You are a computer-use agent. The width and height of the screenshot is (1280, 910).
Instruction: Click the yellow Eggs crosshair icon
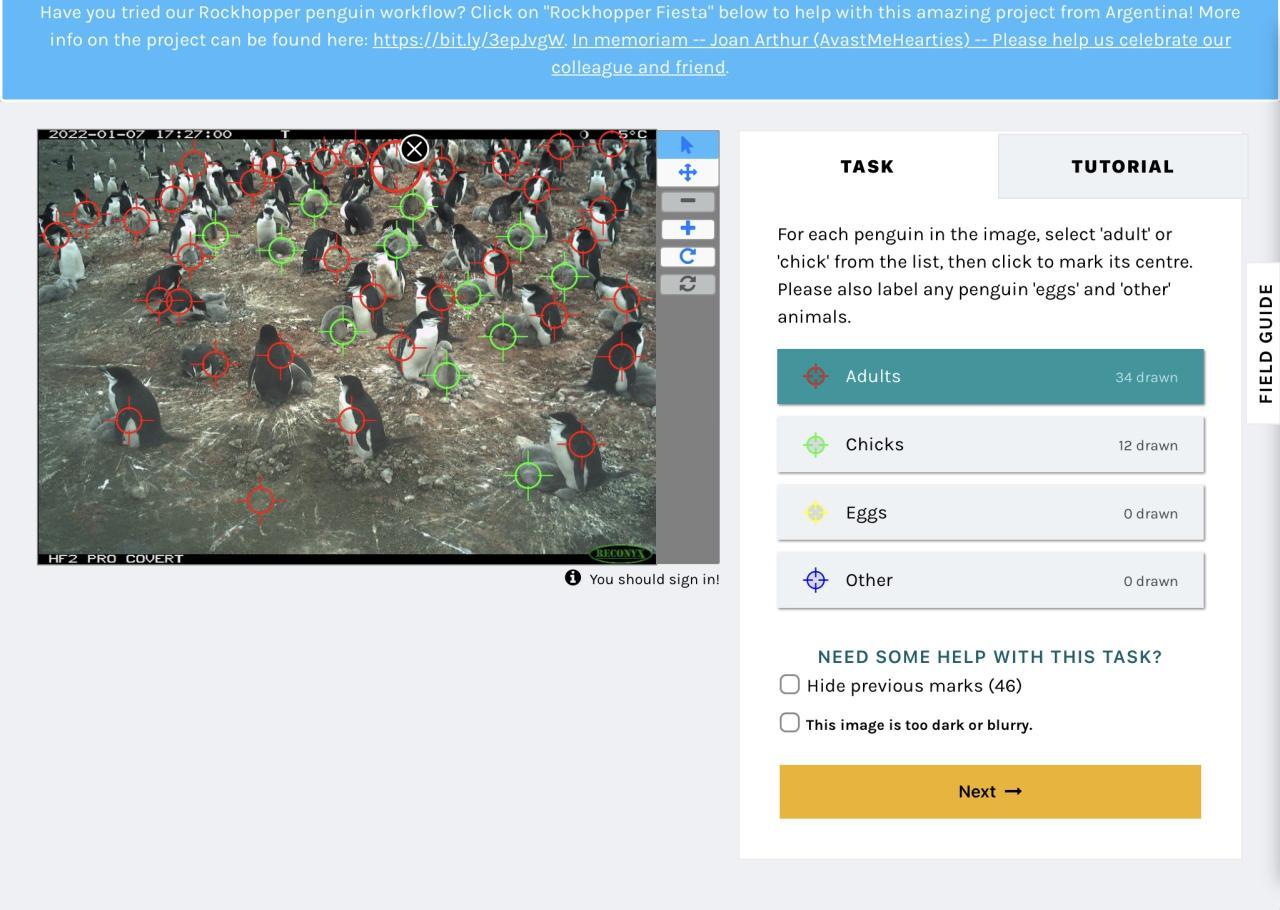(x=816, y=512)
